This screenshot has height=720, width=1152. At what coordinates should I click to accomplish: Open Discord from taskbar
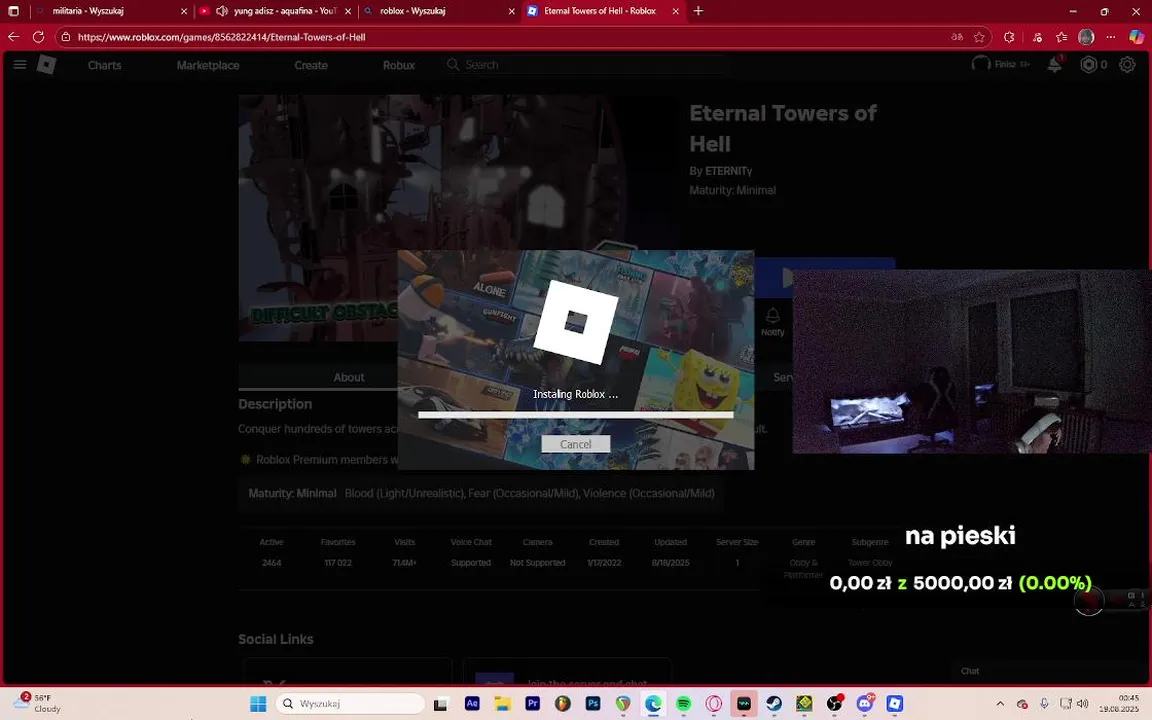tap(865, 704)
